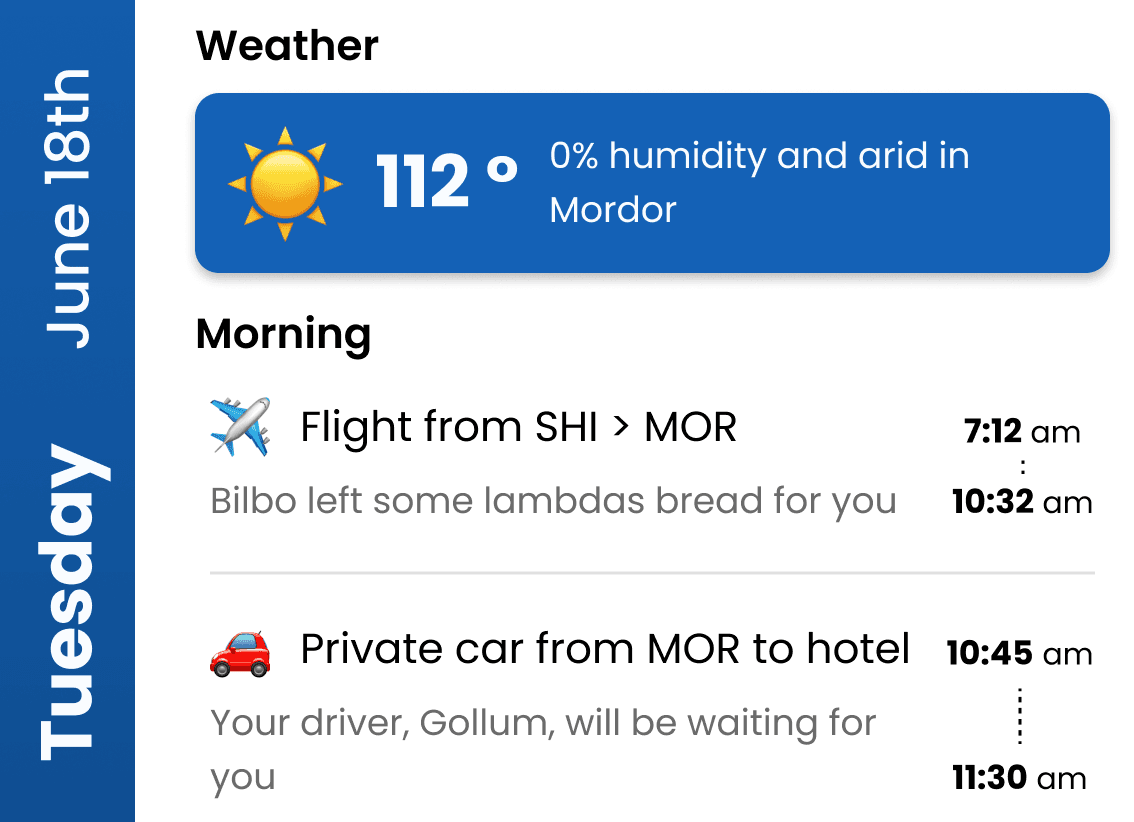Click the divider line between morning entries
This screenshot has height=822, width=1134.
tap(652, 574)
